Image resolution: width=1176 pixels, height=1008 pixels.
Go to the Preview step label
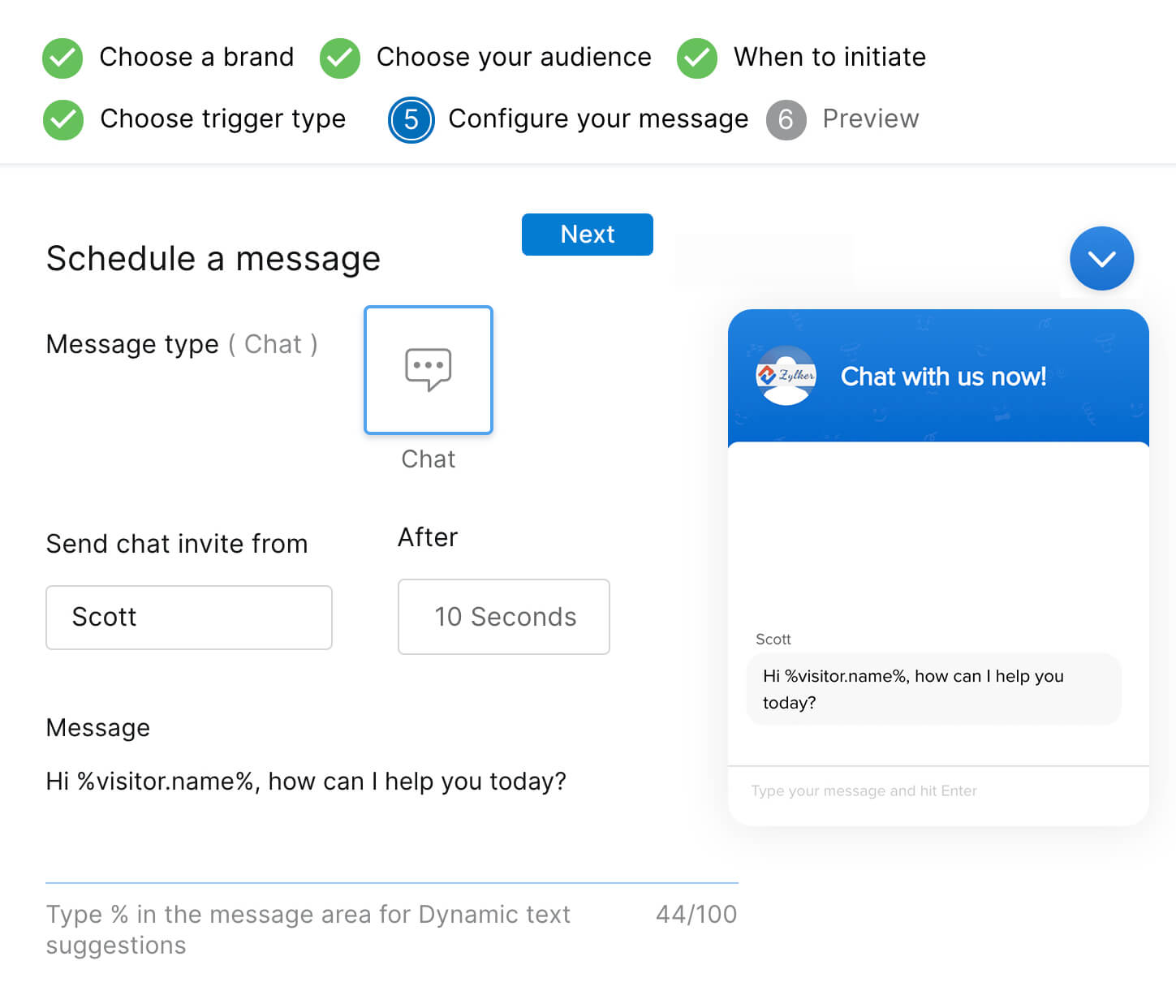pyautogui.click(x=870, y=119)
